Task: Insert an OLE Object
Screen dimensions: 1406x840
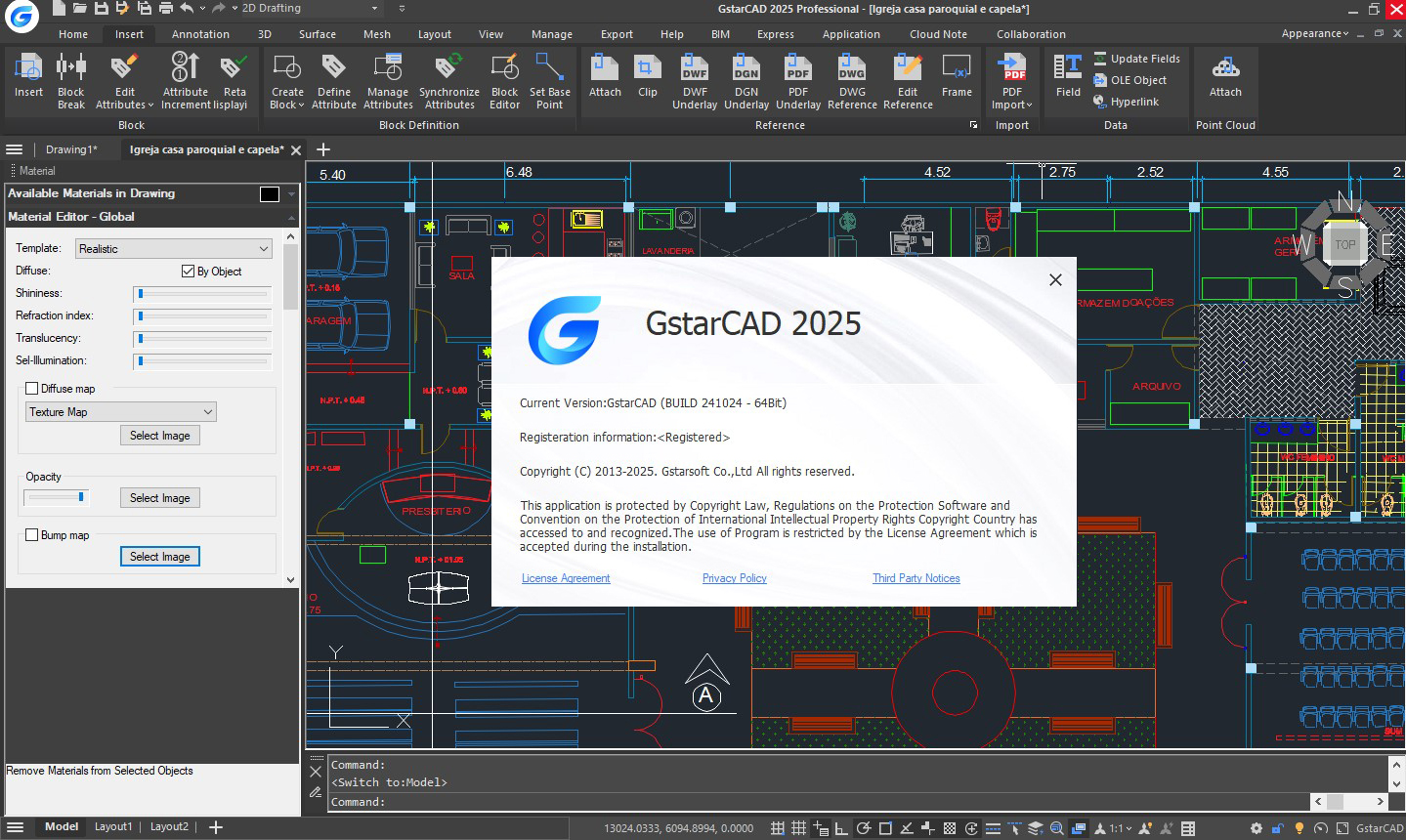Action: pyautogui.click(x=1129, y=80)
